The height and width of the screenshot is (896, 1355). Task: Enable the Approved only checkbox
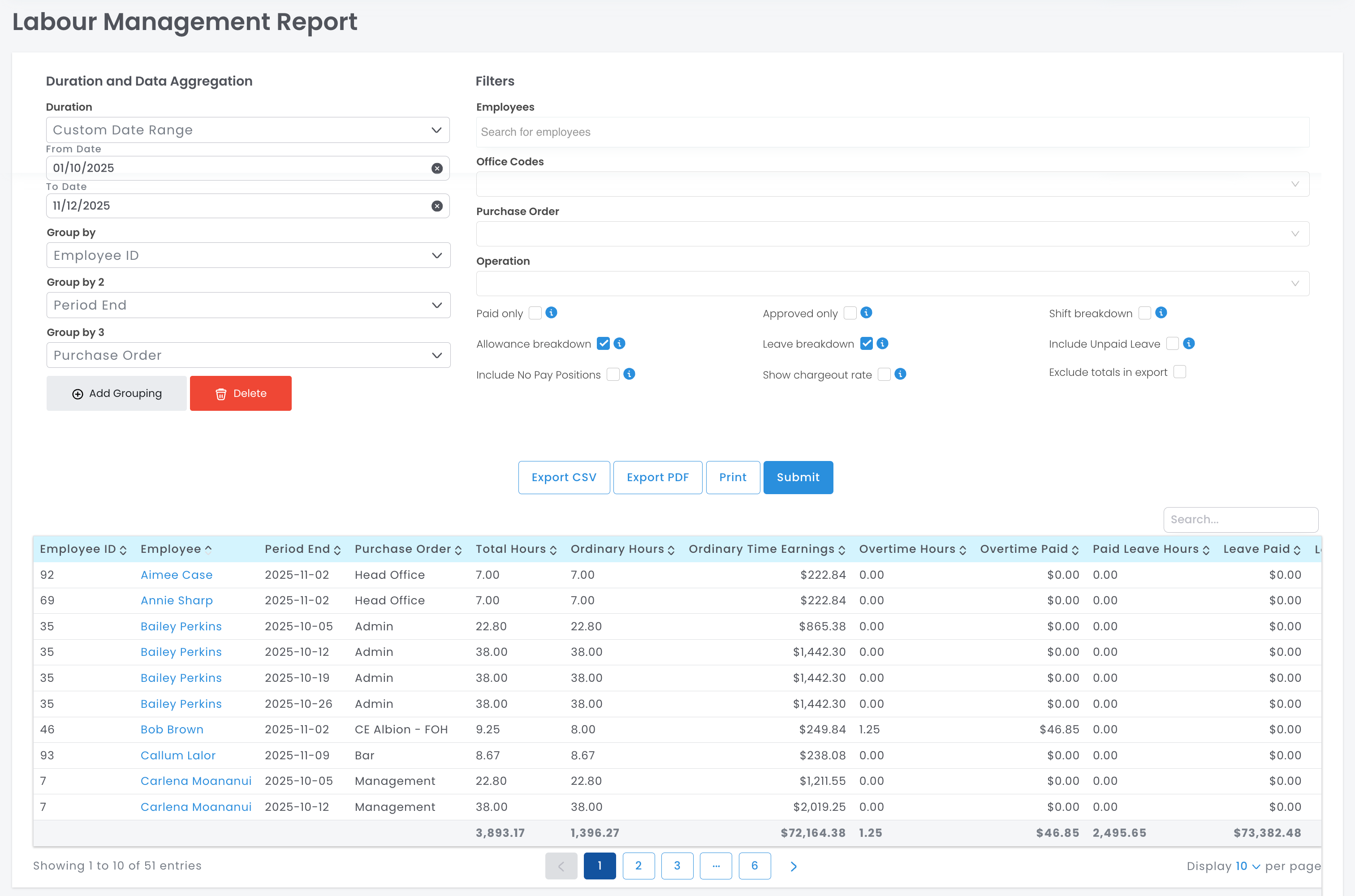tap(850, 313)
